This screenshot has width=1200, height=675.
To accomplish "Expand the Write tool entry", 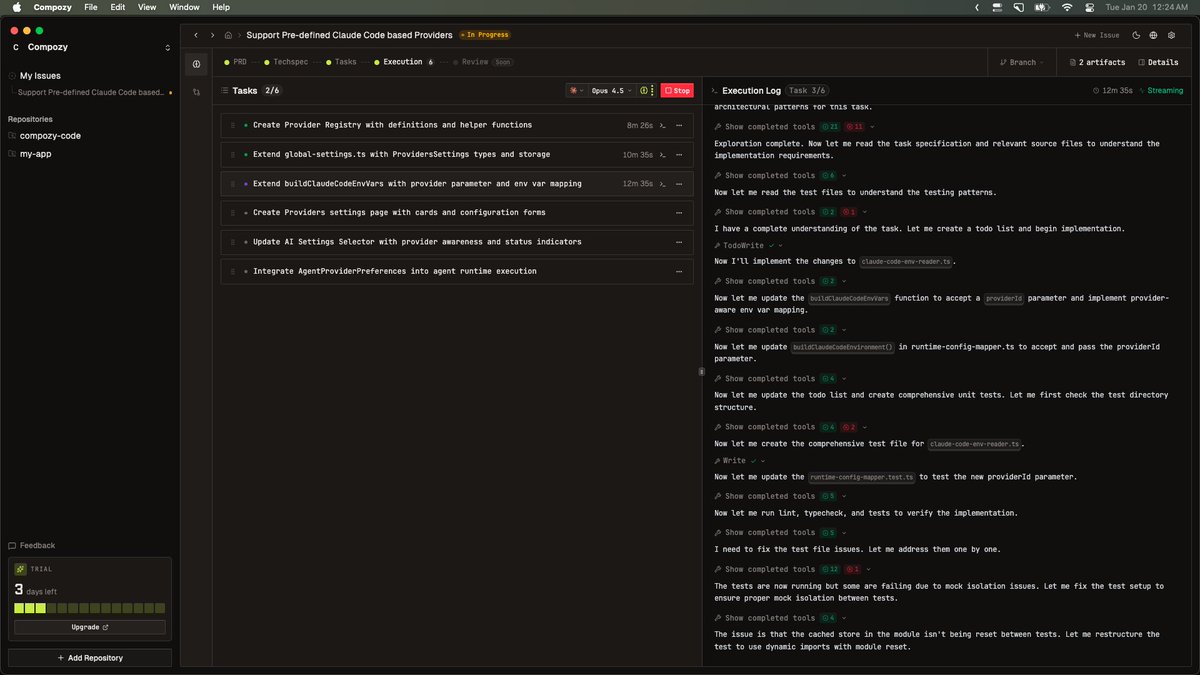I will point(739,461).
